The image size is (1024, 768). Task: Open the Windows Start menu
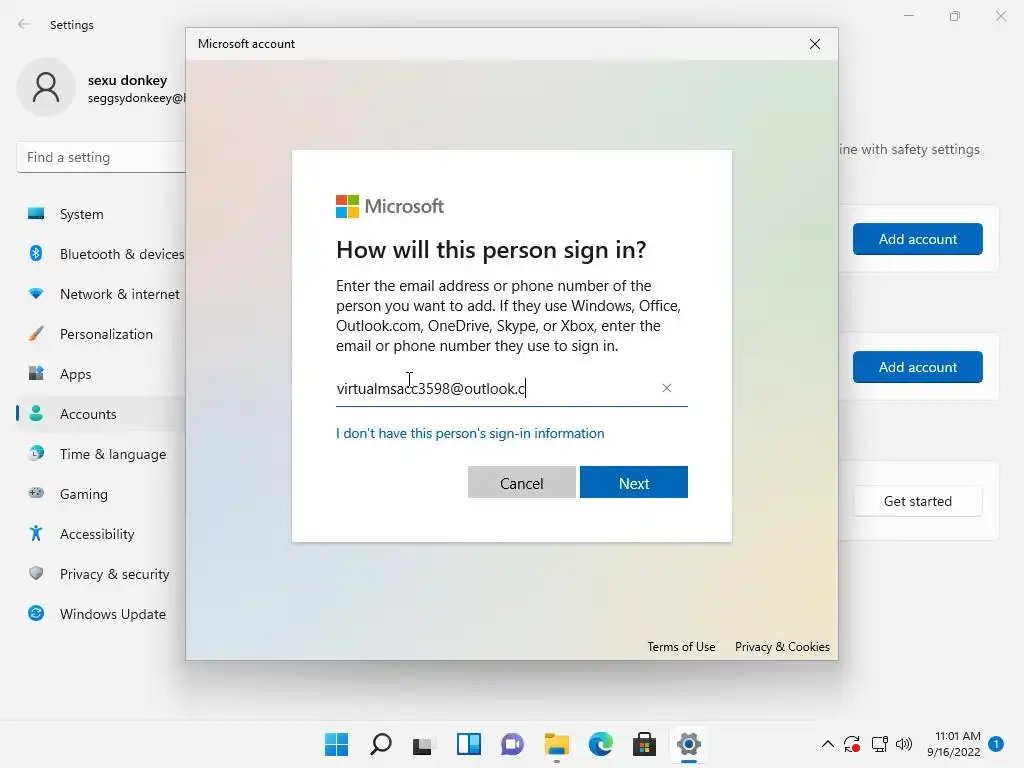tap(336, 744)
